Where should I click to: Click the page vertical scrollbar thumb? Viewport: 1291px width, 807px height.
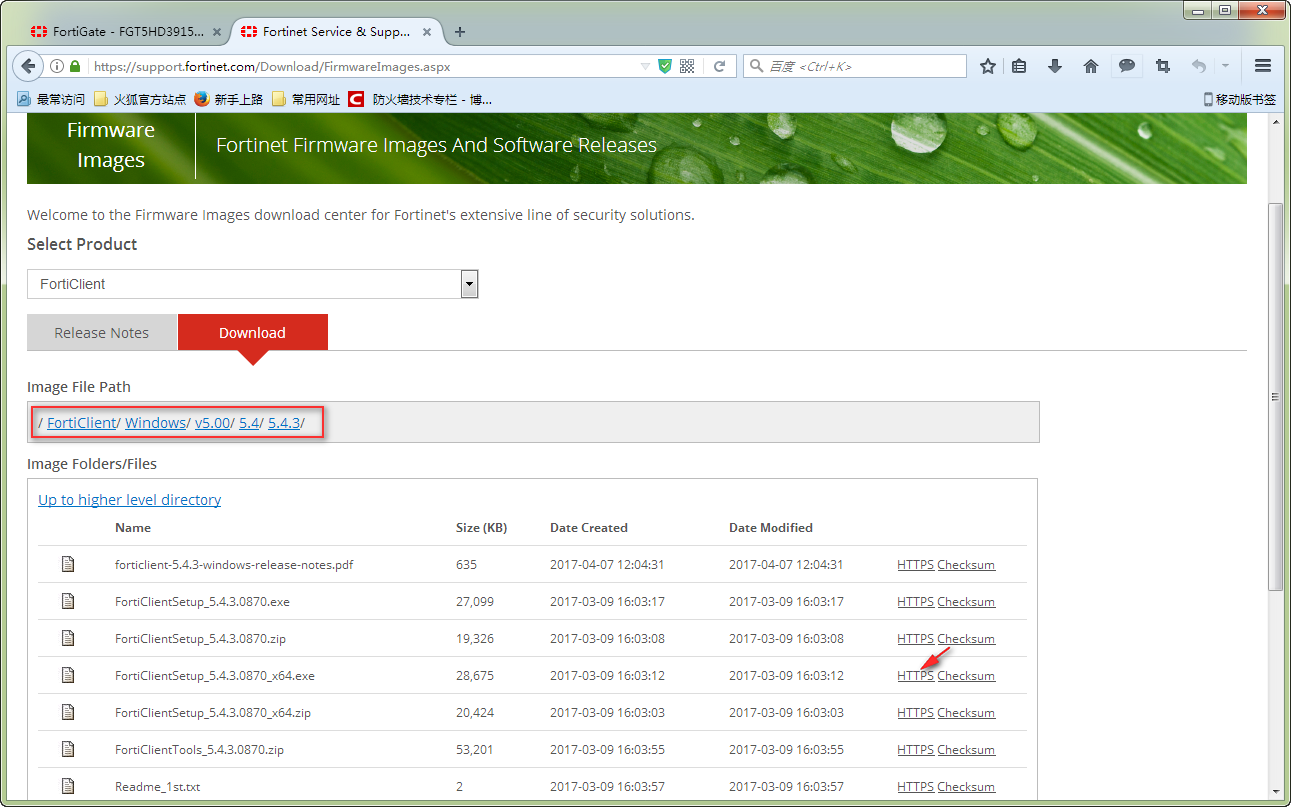coord(1274,395)
